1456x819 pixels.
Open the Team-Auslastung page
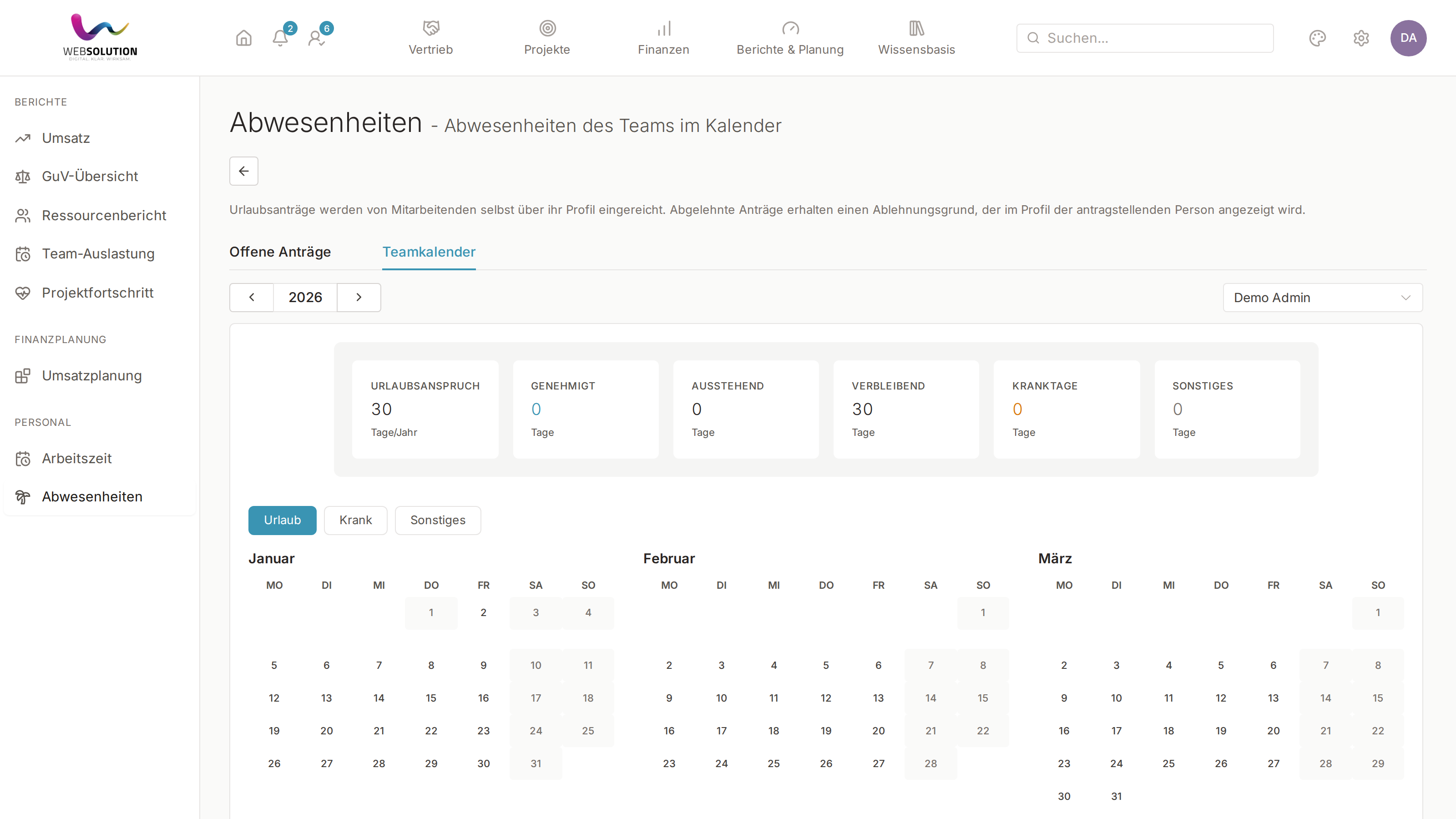[x=100, y=254]
